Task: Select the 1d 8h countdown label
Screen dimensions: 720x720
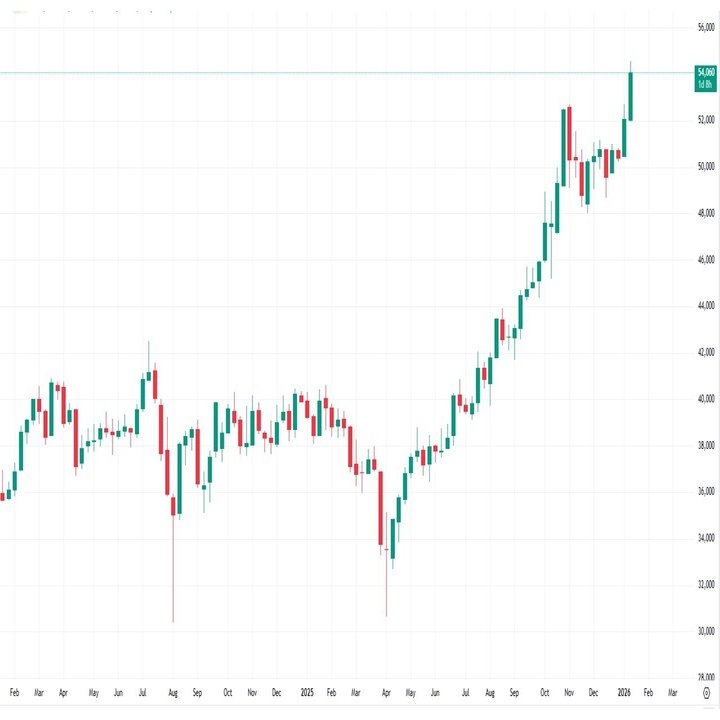Action: click(x=705, y=84)
